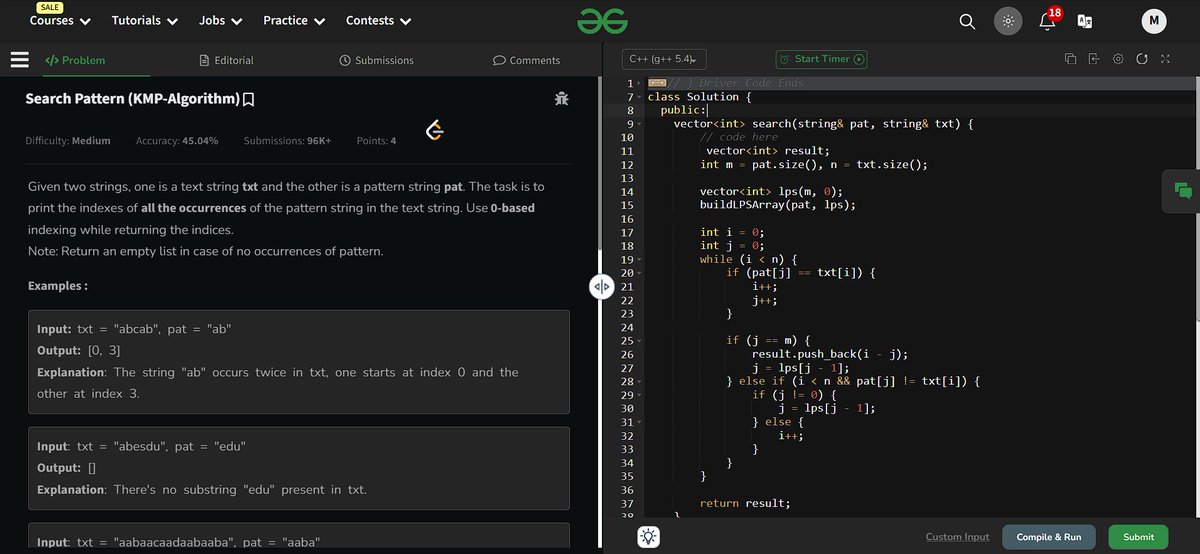
Task: Toggle the light/dark theme button
Action: pos(1008,21)
